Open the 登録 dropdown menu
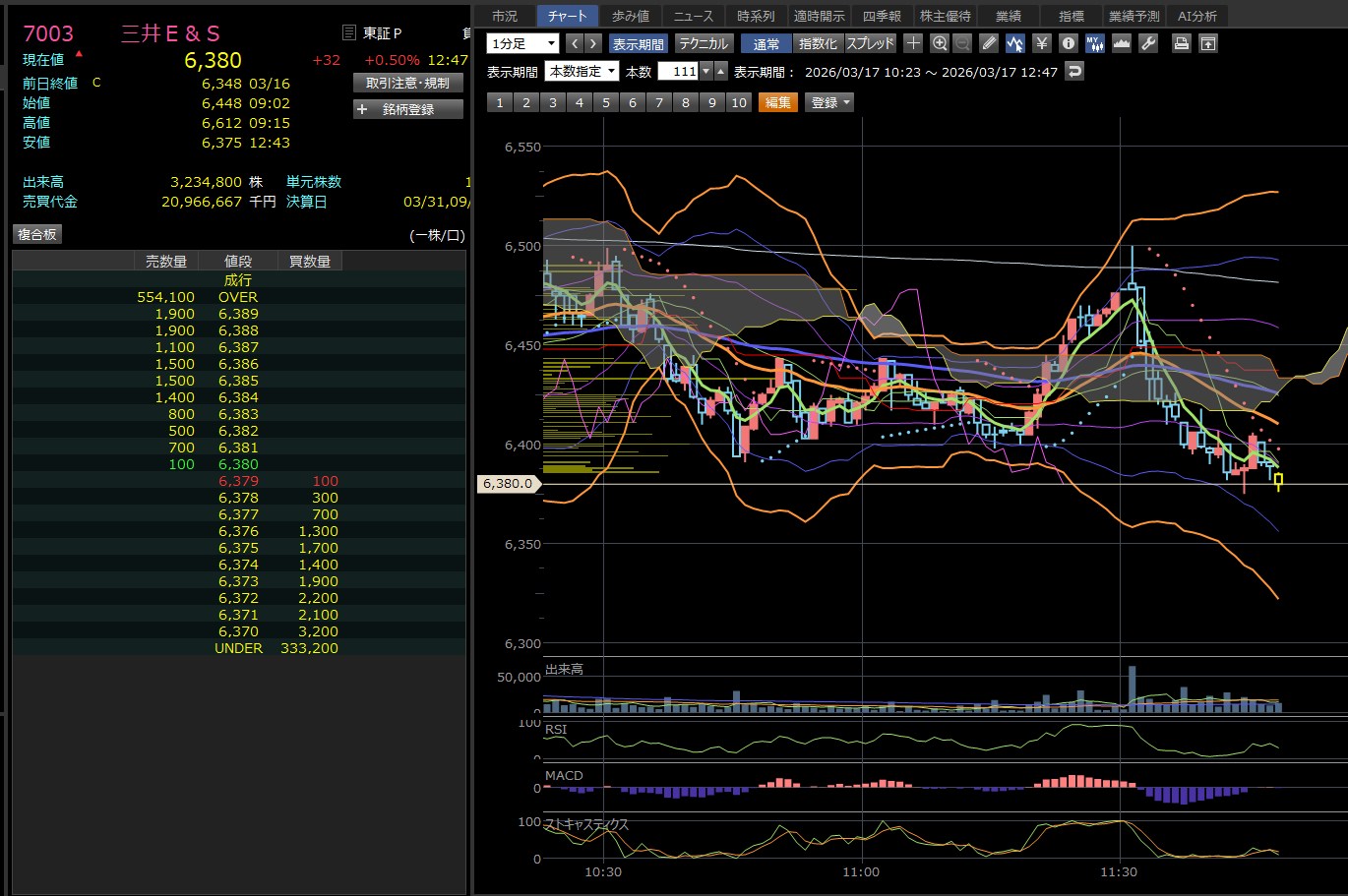 [829, 102]
